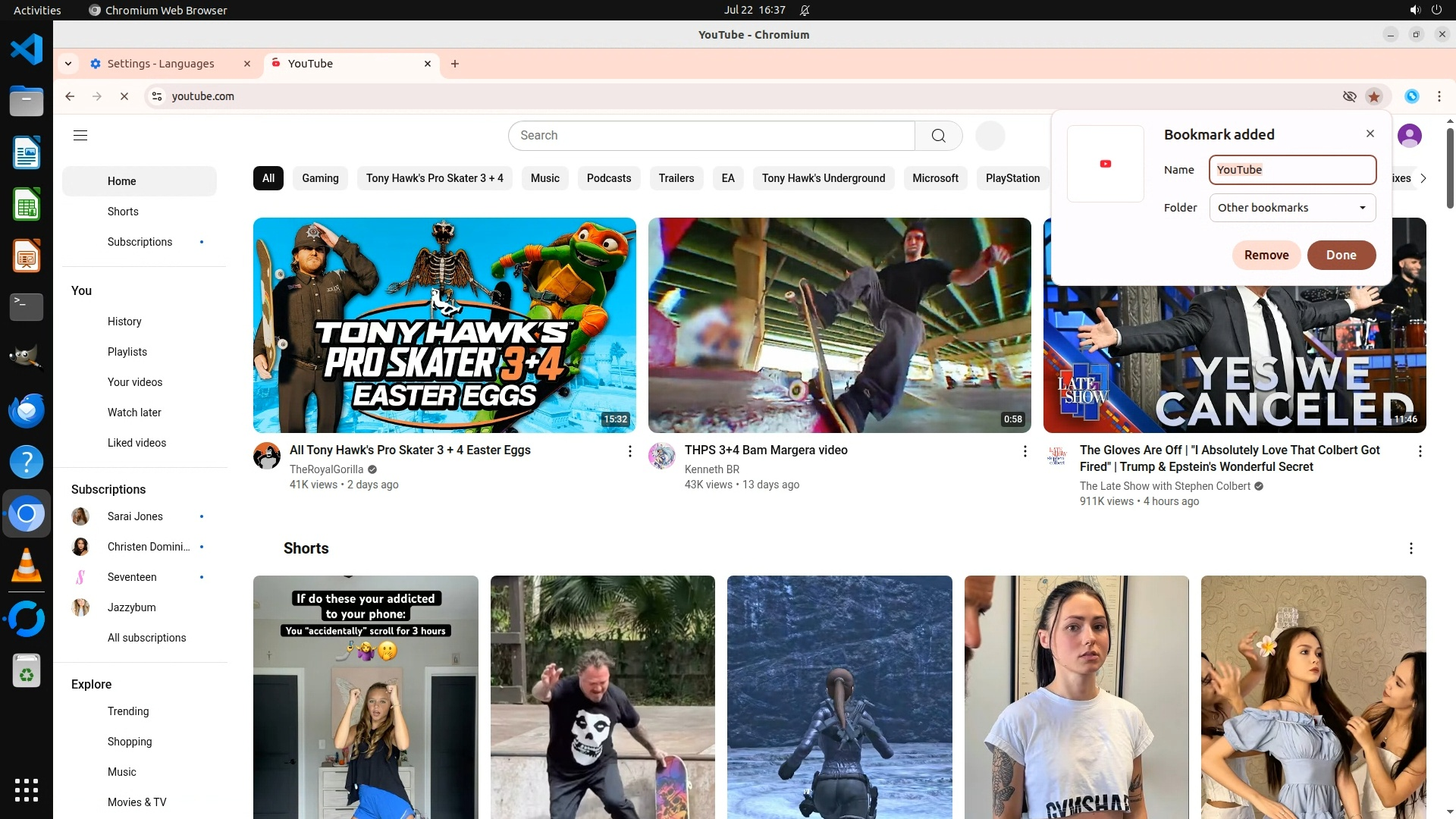Select the Podcasts filter chip

coord(608,178)
